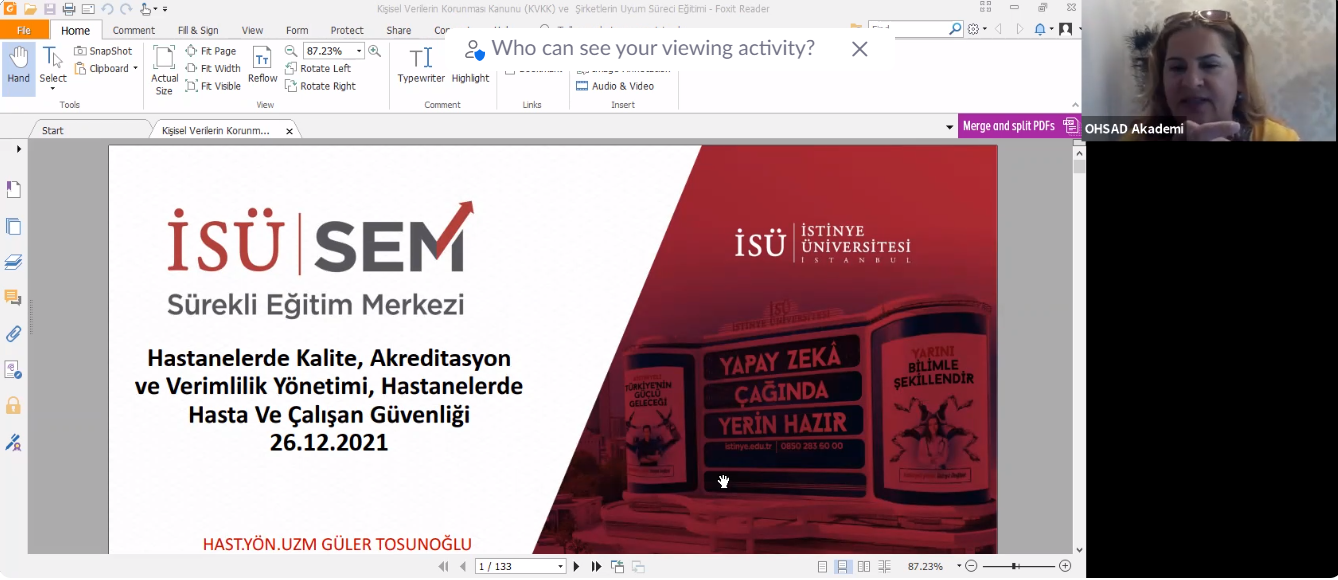Switch to the Protect ribbon tab

point(347,30)
